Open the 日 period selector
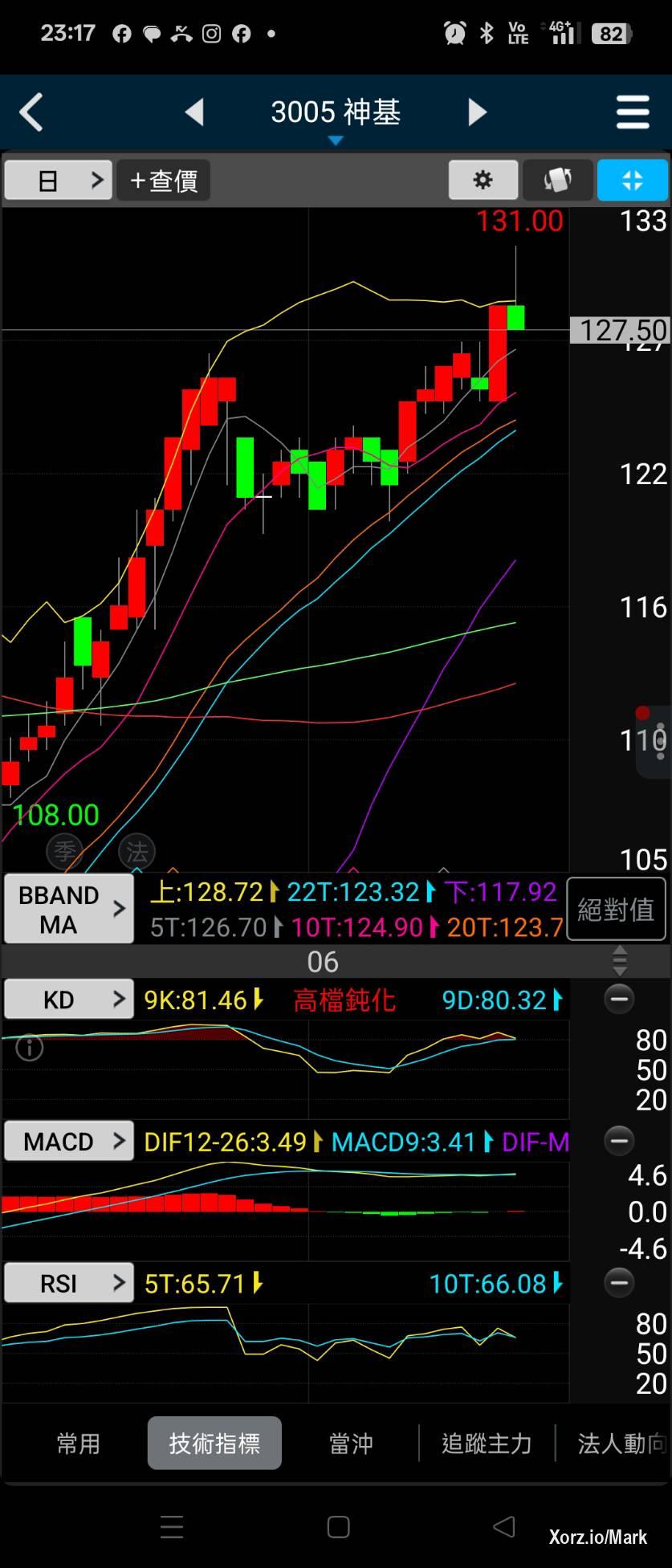Image resolution: width=672 pixels, height=1568 pixels. tap(58, 180)
